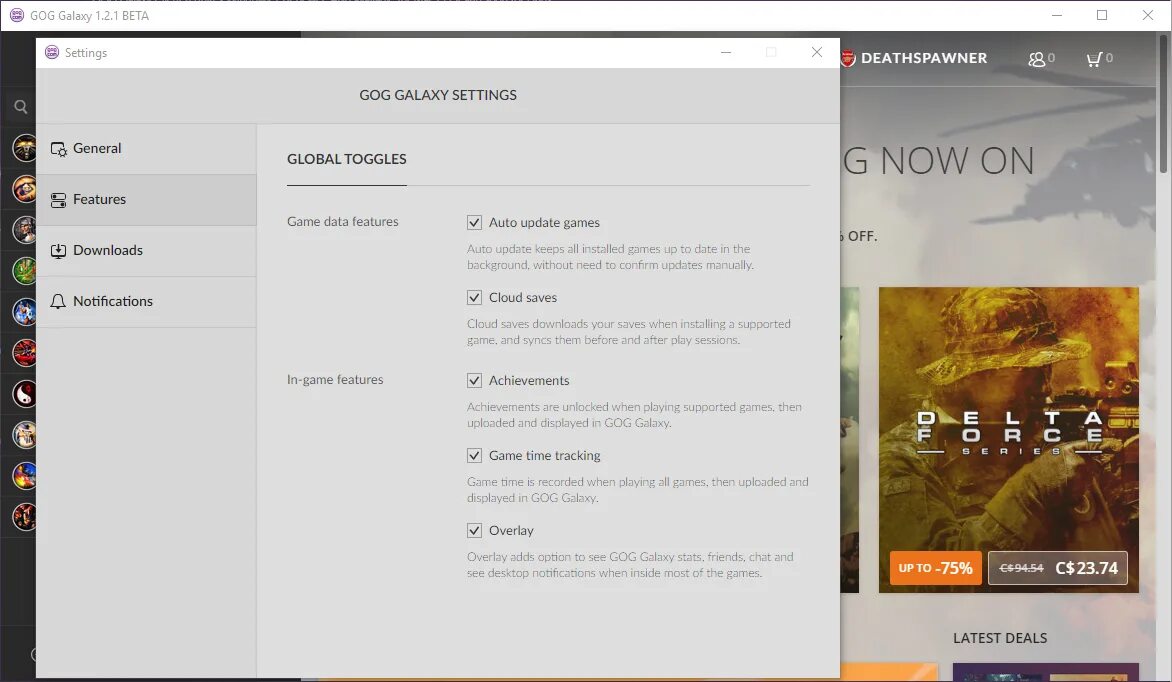Viewport: 1172px width, 682px height.
Task: Minimize the GOG Galaxy main window
Action: tap(1057, 15)
